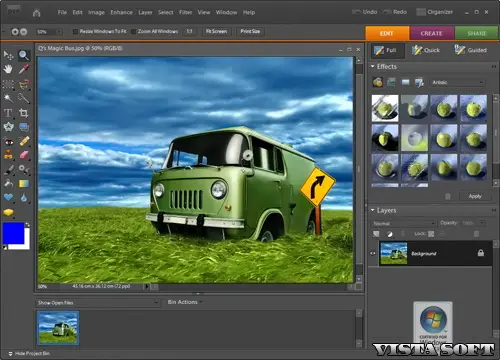The image size is (500, 360).
Task: Show All effects in Effects panel
Action: tap(419, 82)
